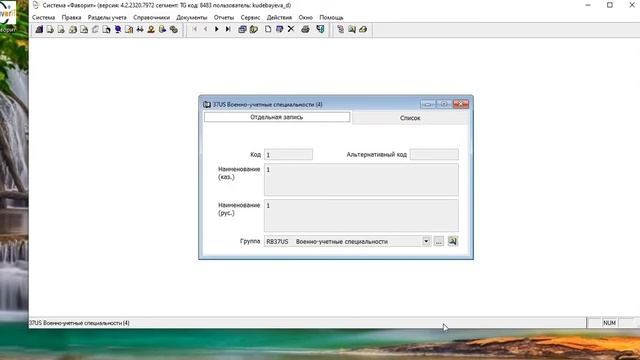This screenshot has width=640, height=360.
Task: Jump to last record arrow
Action: pyautogui.click(x=228, y=29)
